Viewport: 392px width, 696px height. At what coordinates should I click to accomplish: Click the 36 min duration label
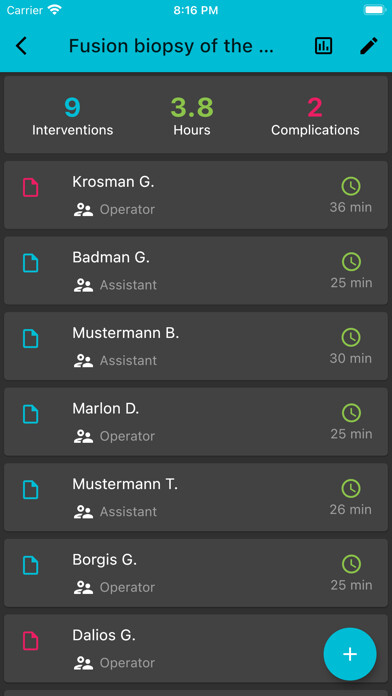pyautogui.click(x=351, y=207)
